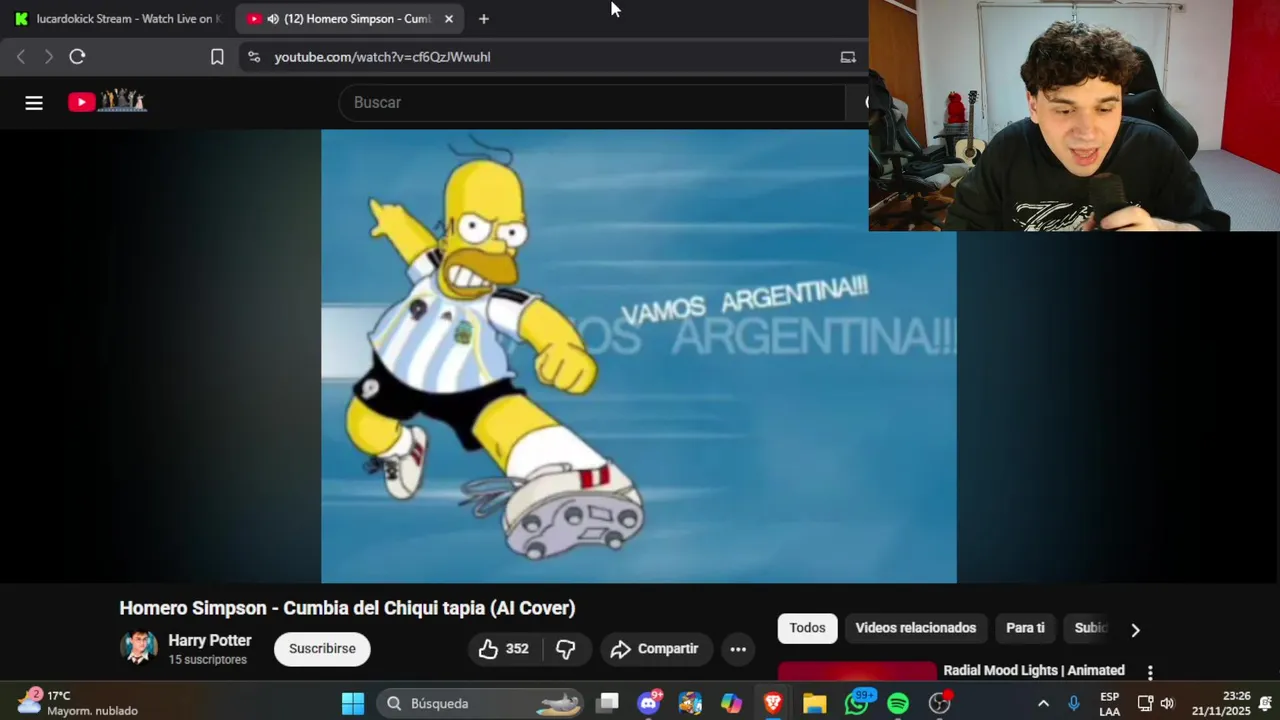Viewport: 1280px width, 720px height.
Task: Reload the page with the refresh icon
Action: (x=77, y=57)
